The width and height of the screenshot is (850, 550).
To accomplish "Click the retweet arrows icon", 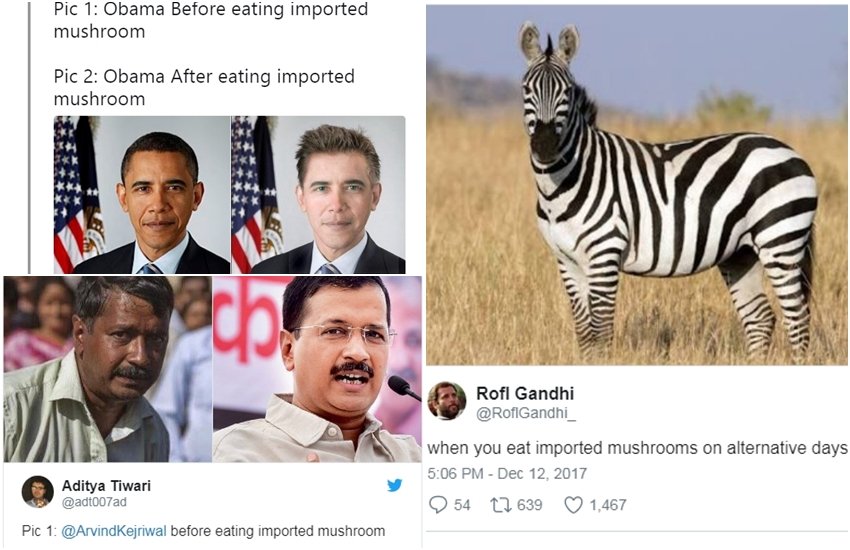I will [499, 504].
